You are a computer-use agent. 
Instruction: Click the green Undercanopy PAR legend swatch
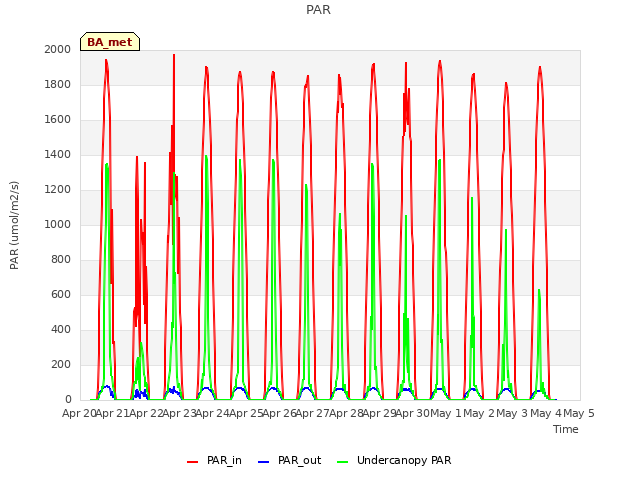click(x=343, y=462)
